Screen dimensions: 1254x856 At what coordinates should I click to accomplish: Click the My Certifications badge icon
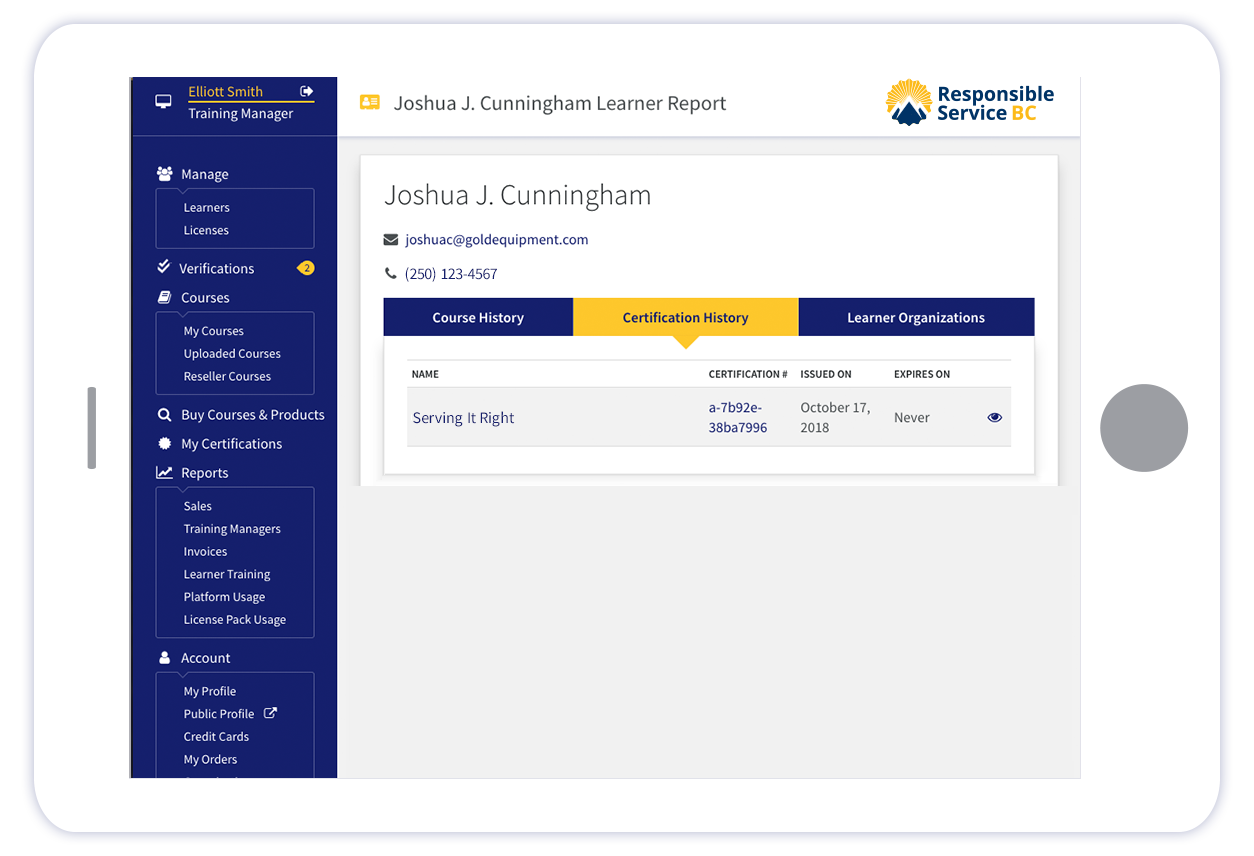point(165,444)
